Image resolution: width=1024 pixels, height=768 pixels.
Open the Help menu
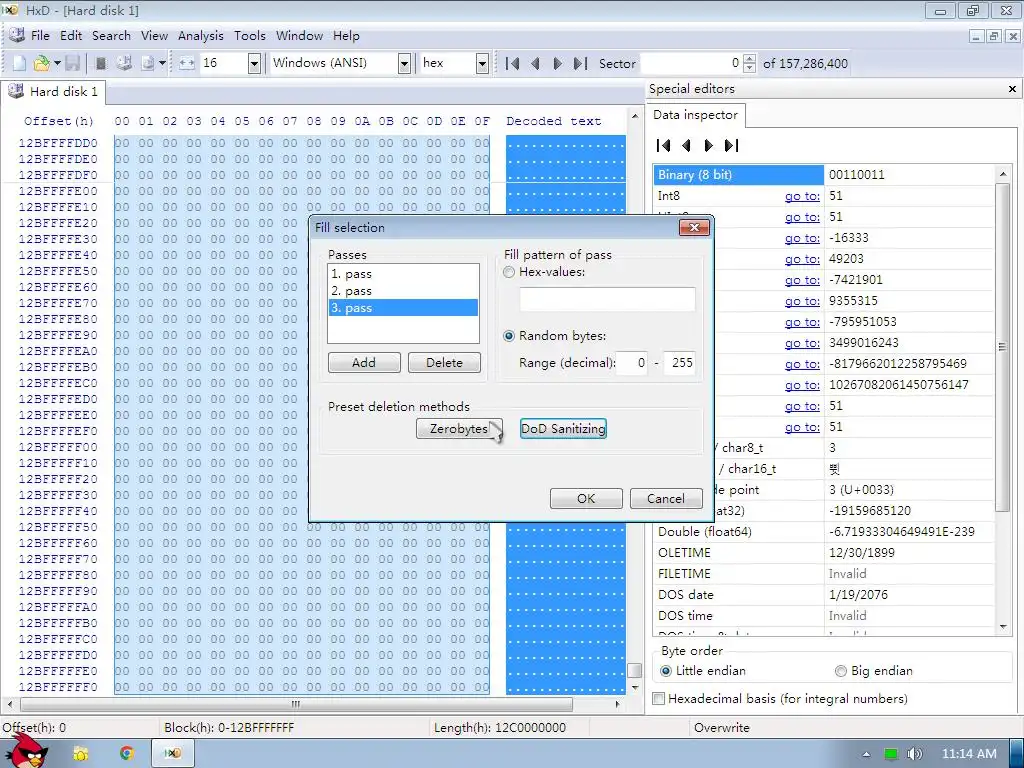click(346, 36)
